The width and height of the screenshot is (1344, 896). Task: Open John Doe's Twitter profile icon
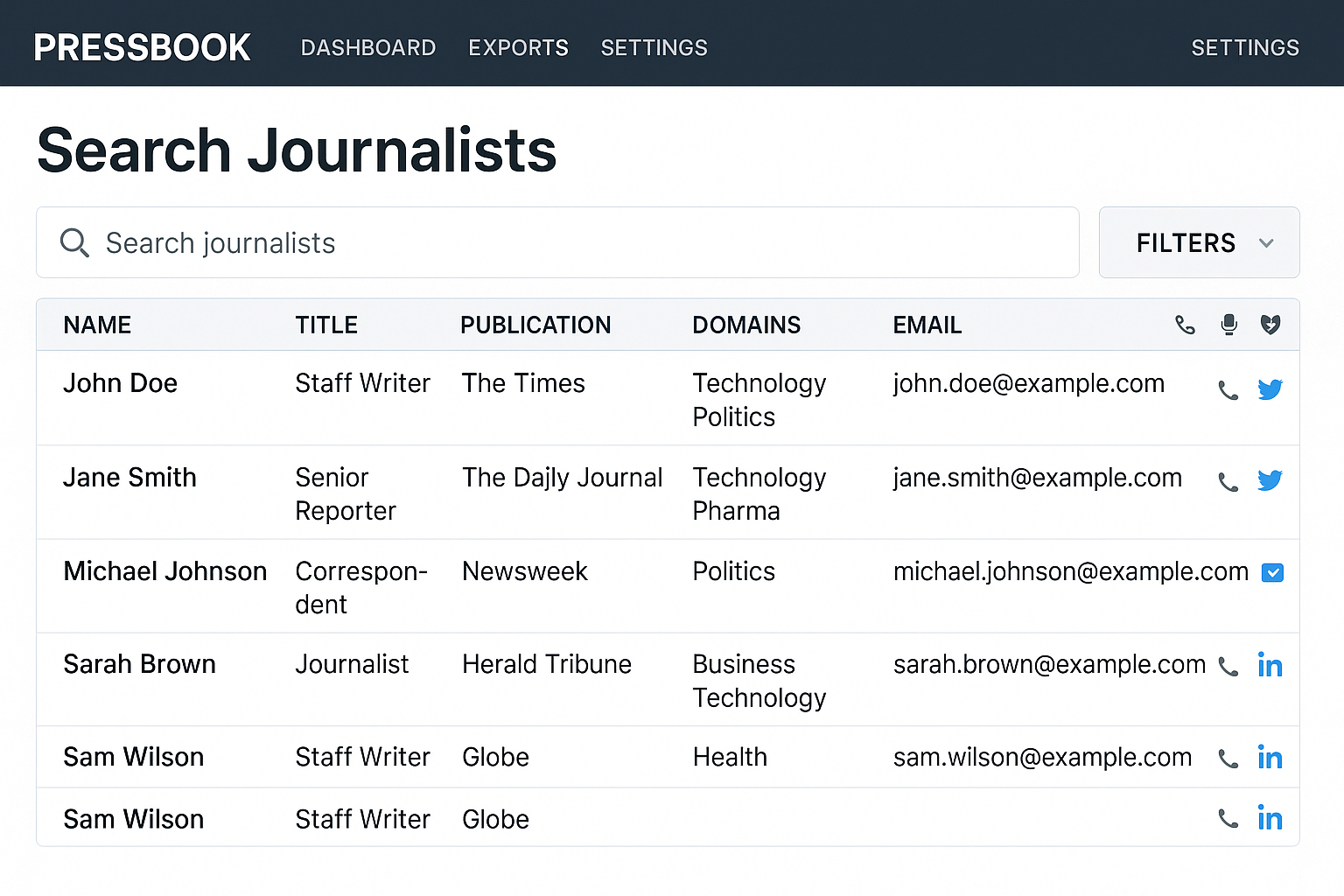(1270, 389)
